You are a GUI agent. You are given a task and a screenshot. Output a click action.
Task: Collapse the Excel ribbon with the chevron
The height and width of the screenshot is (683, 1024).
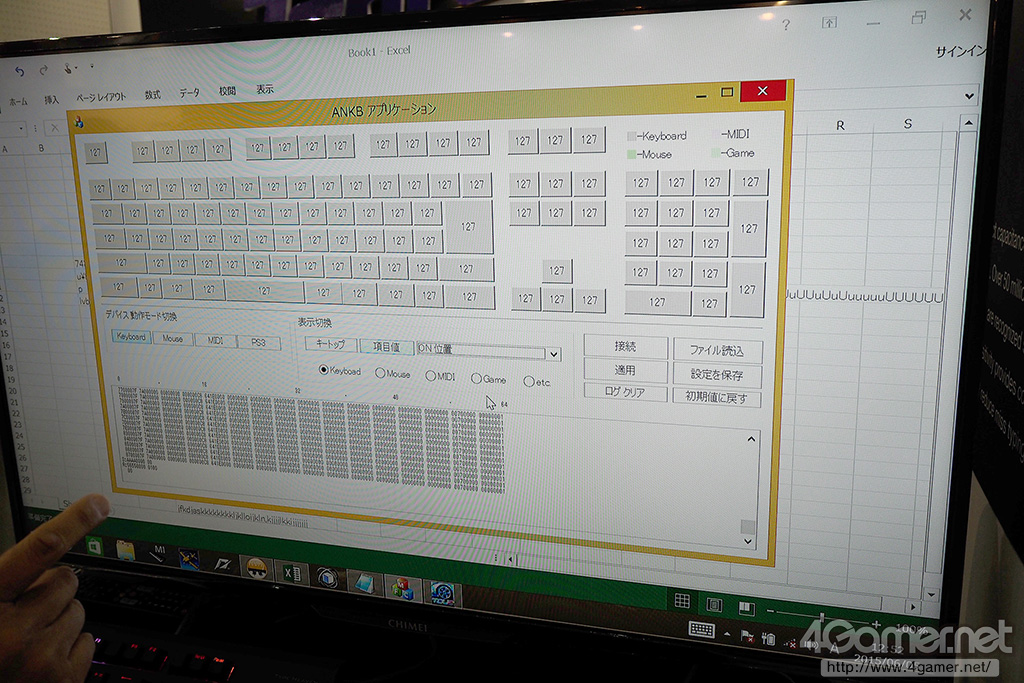click(x=969, y=96)
